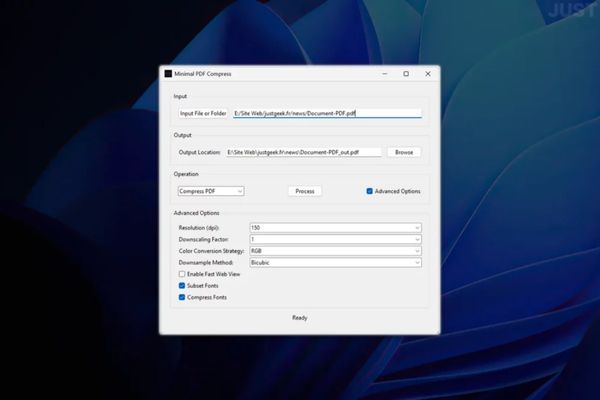Minimize the Minimal PDF Compress window
600x400 pixels.
(383, 74)
